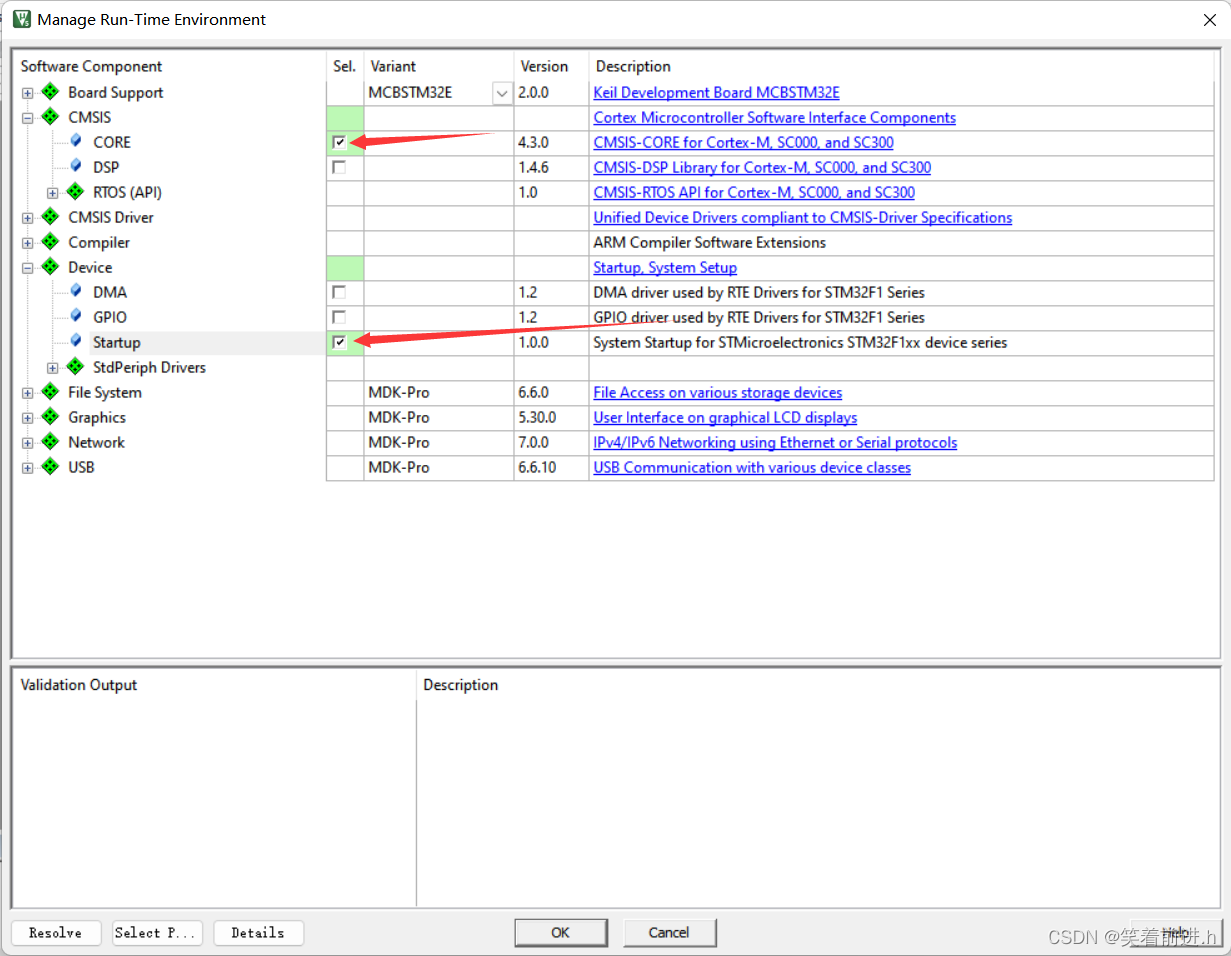The width and height of the screenshot is (1231, 956).
Task: Expand the RTOS (API) tree node
Action: [53, 193]
